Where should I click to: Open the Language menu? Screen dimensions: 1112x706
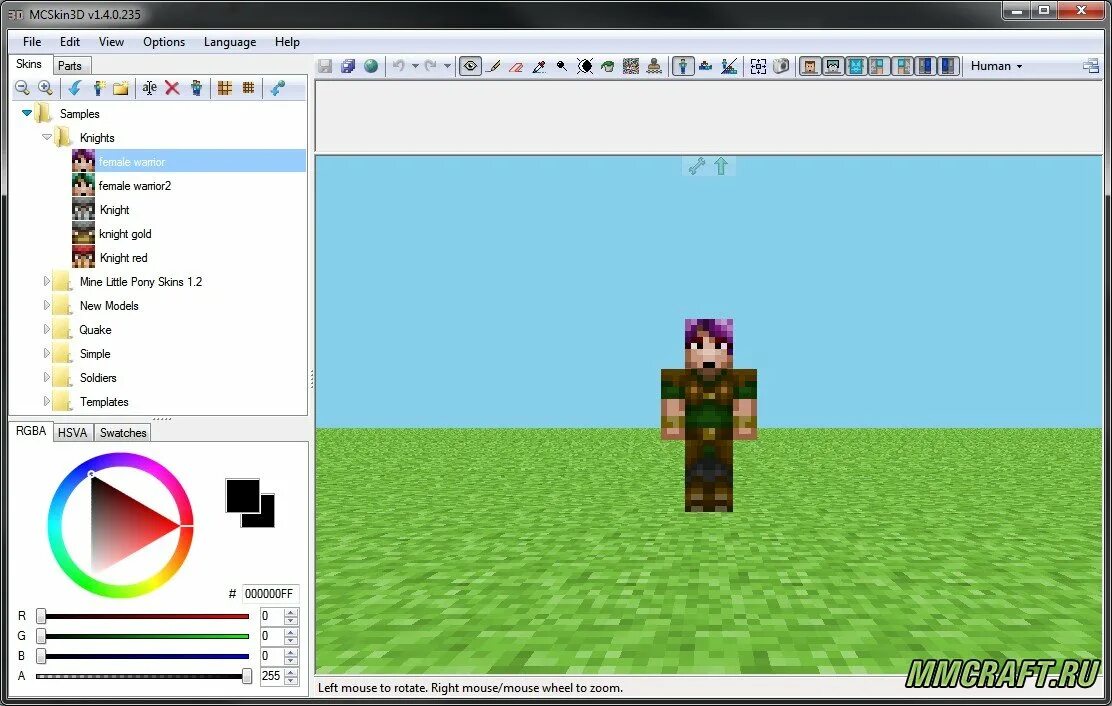(230, 42)
